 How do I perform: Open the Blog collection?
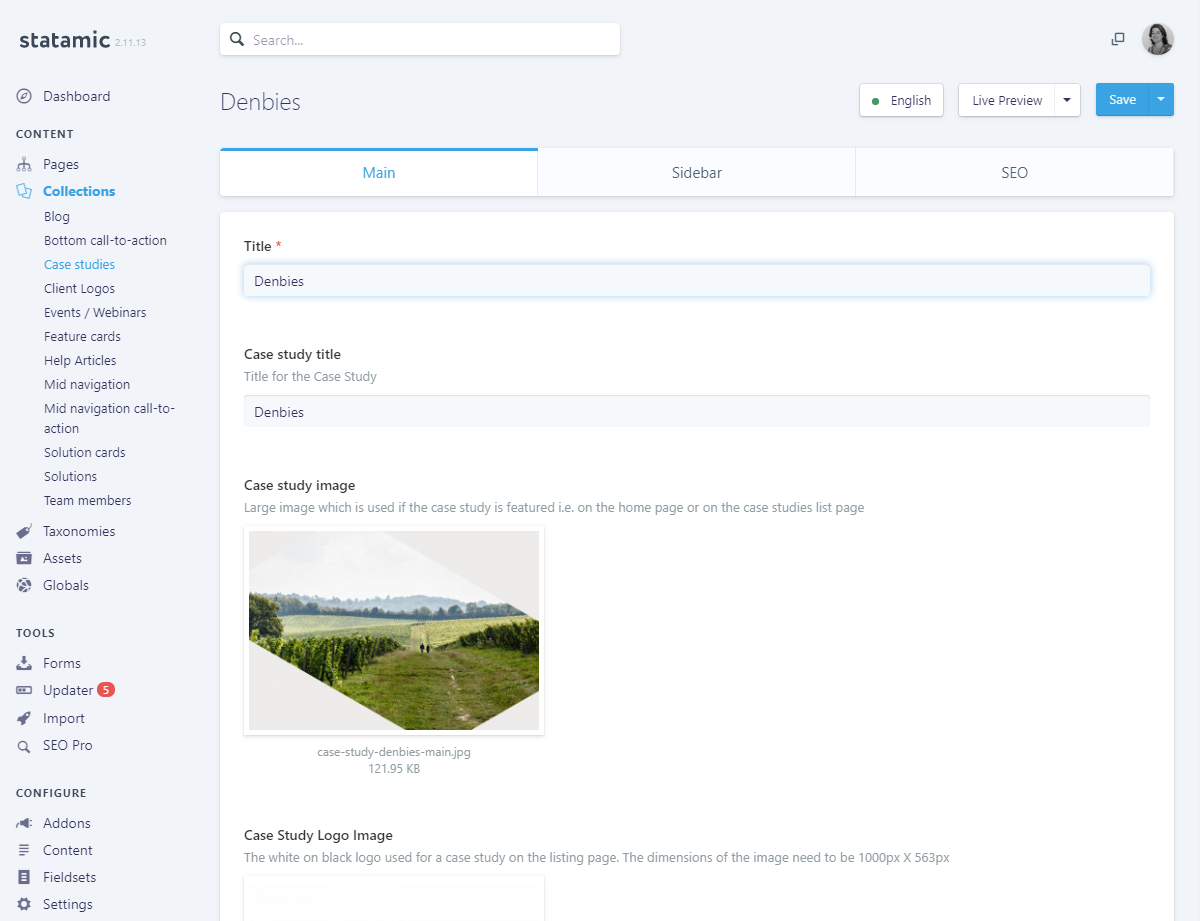point(57,217)
